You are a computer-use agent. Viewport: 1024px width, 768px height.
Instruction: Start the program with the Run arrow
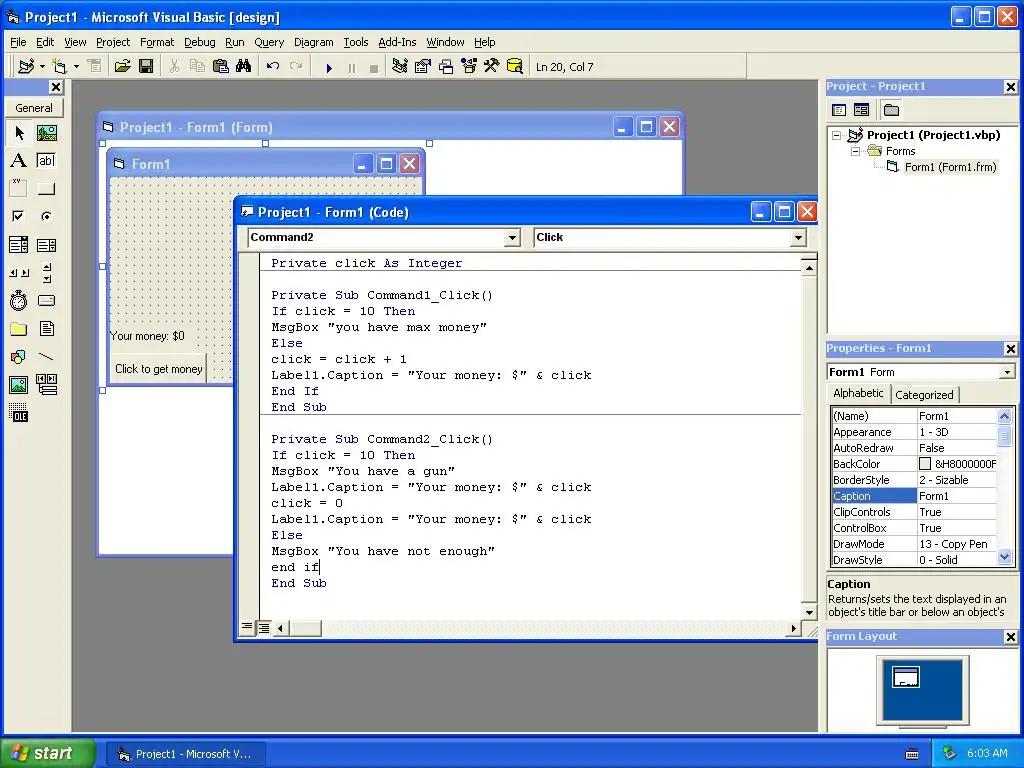click(x=329, y=67)
